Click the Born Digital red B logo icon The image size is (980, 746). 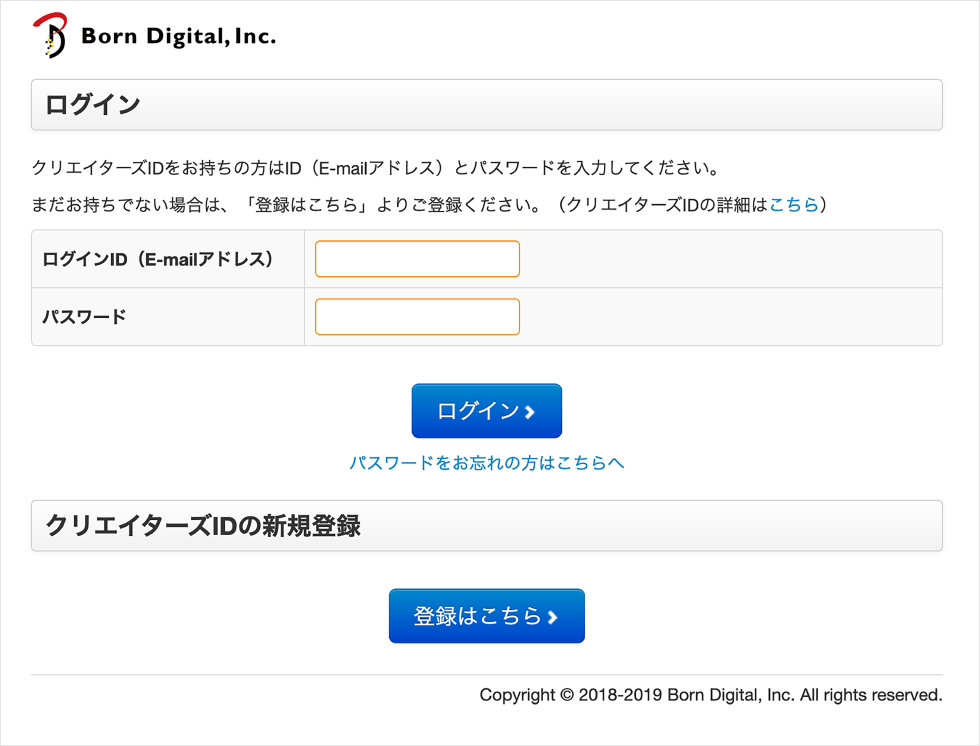[50, 36]
